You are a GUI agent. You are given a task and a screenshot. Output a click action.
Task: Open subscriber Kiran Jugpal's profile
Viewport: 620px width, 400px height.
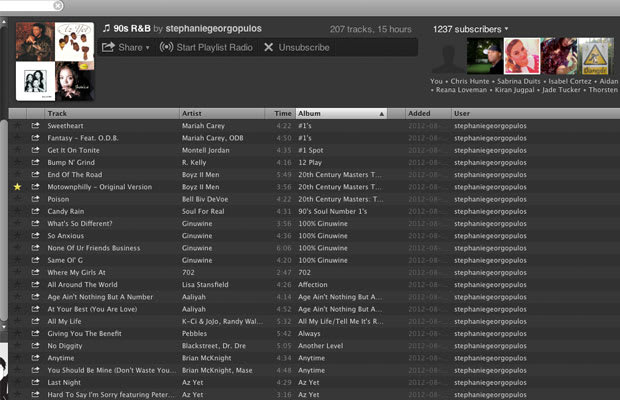click(514, 90)
